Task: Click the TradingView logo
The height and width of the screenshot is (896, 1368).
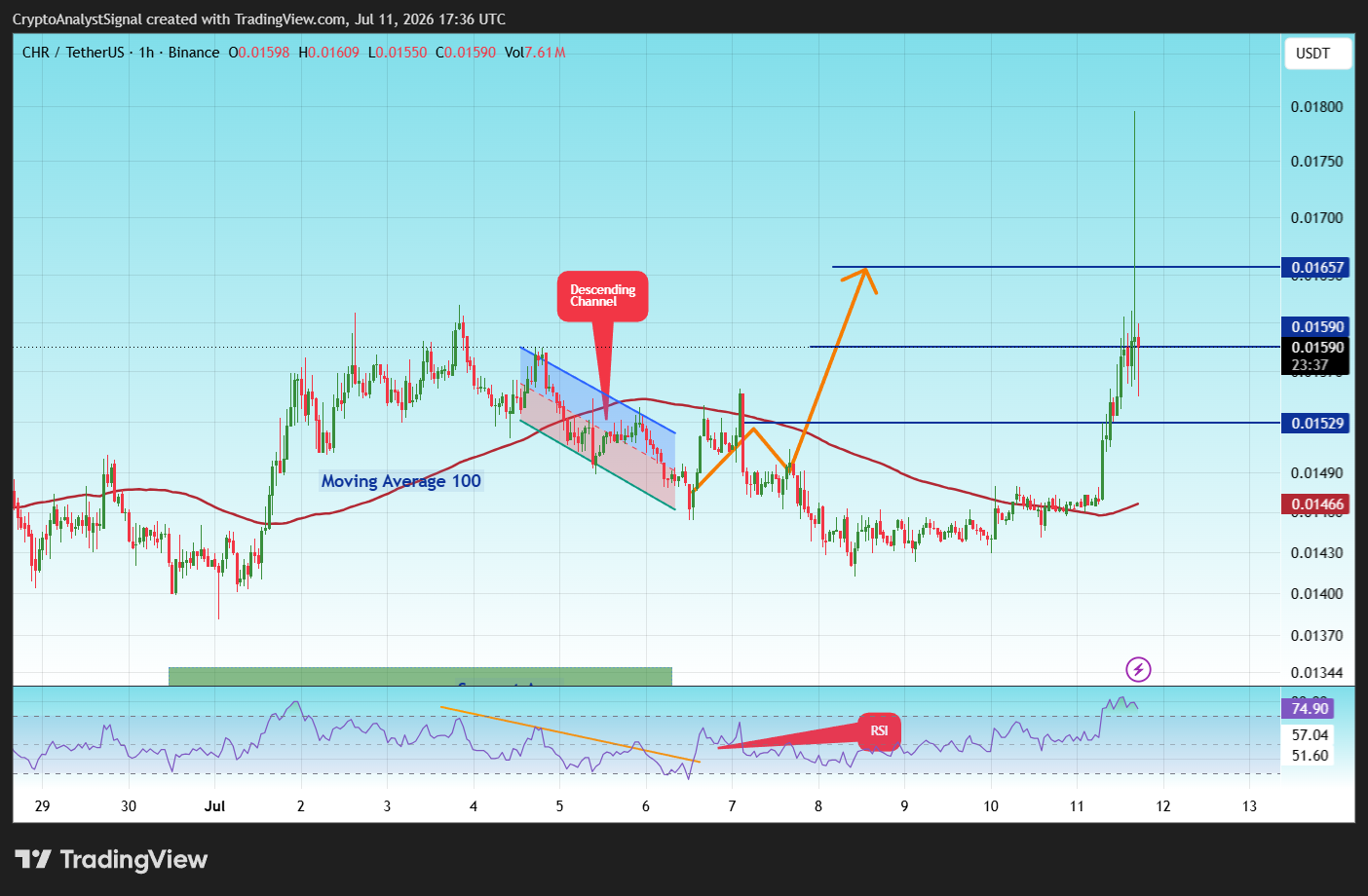Action: tap(111, 859)
